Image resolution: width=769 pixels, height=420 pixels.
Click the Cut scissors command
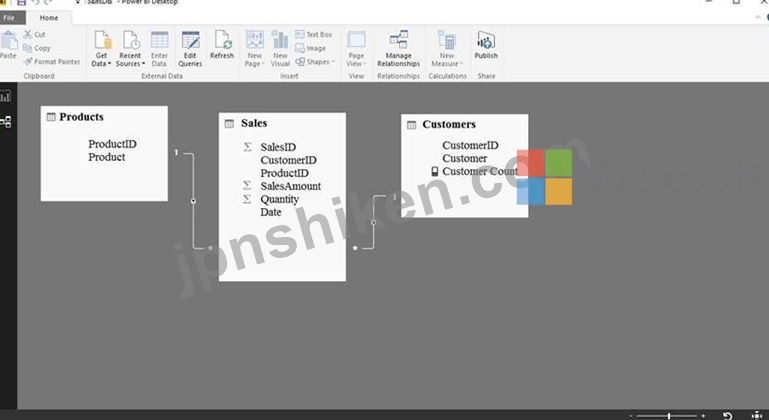(x=34, y=34)
